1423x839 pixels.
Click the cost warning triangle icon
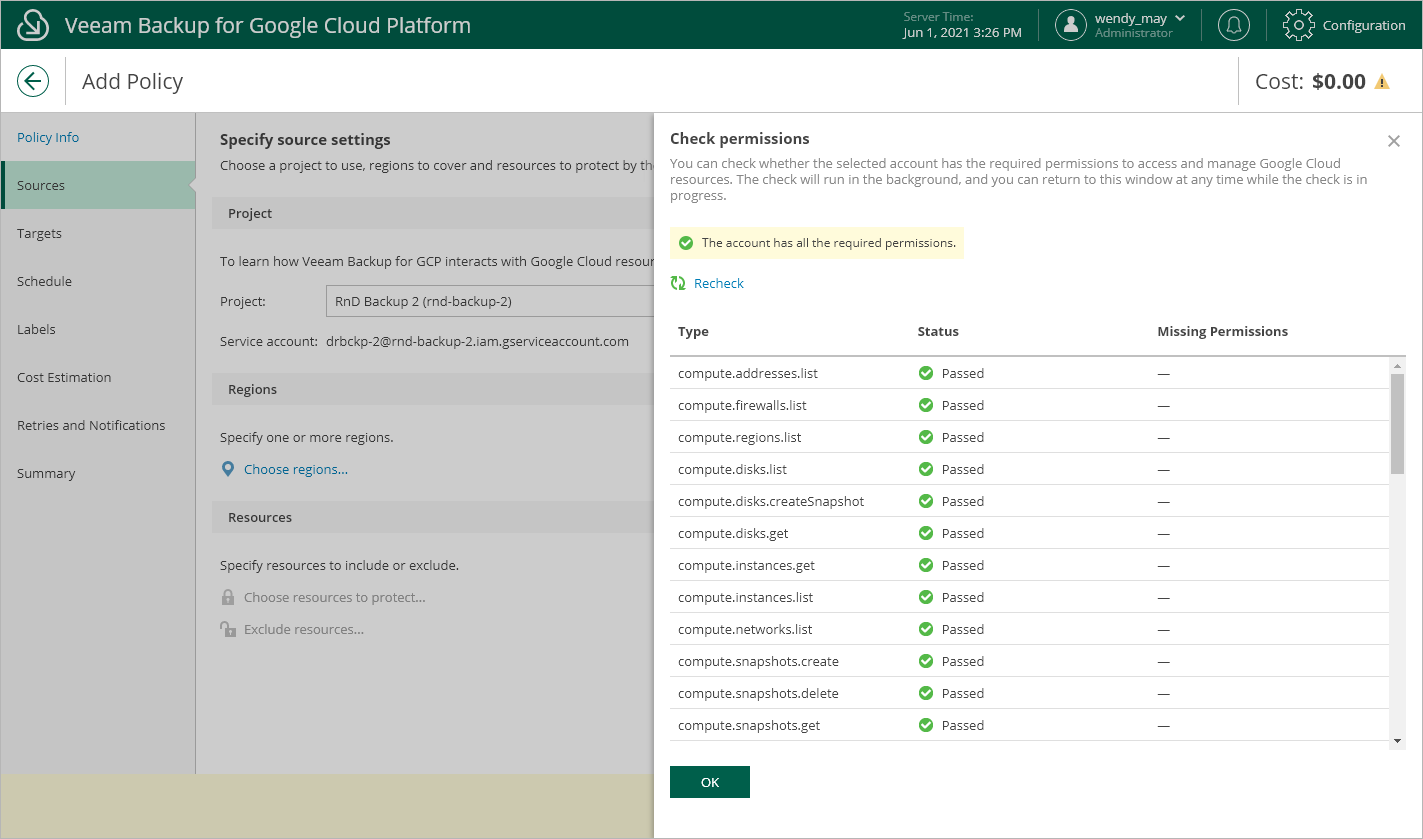tap(1382, 82)
